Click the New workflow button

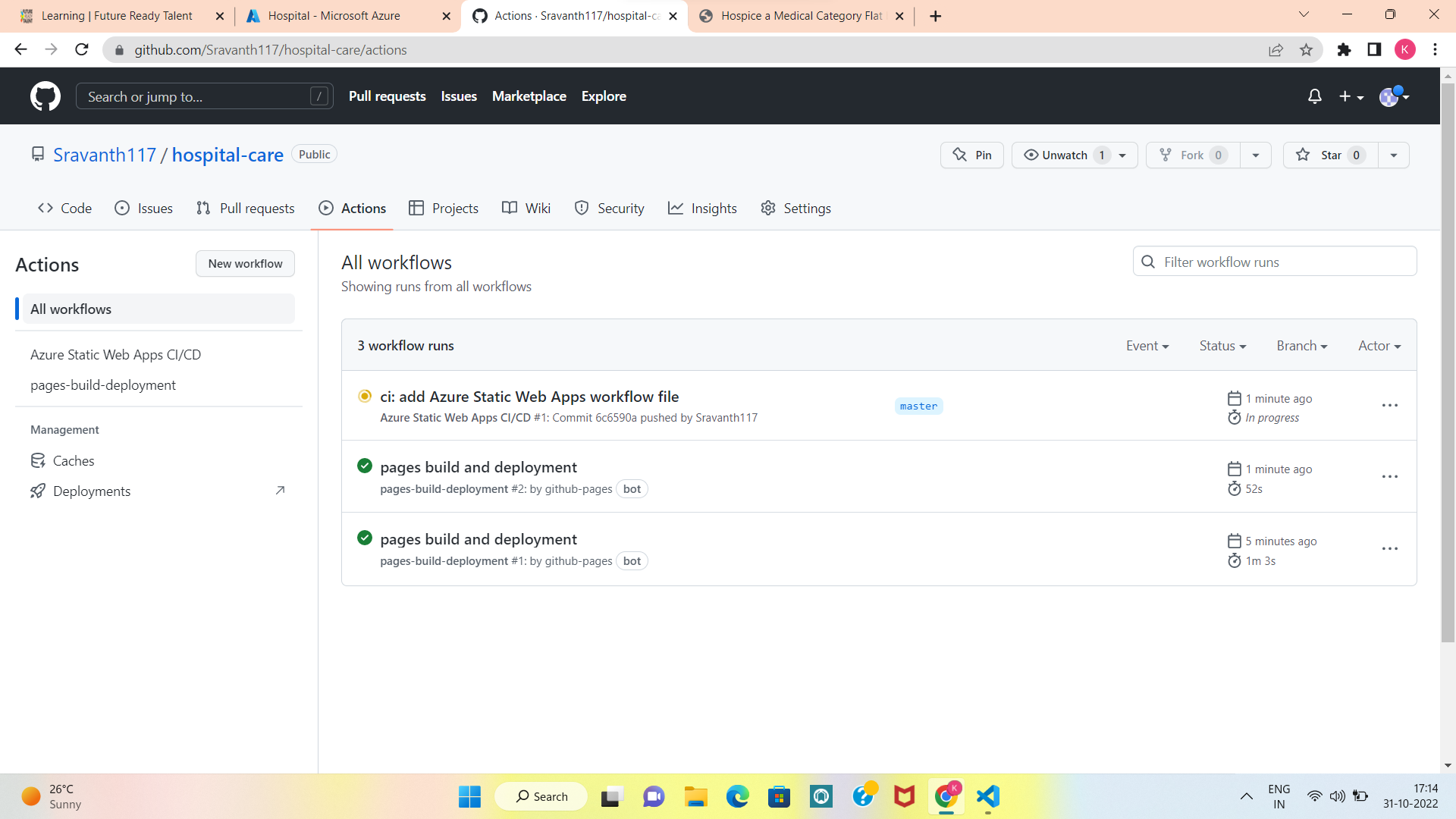(x=244, y=263)
